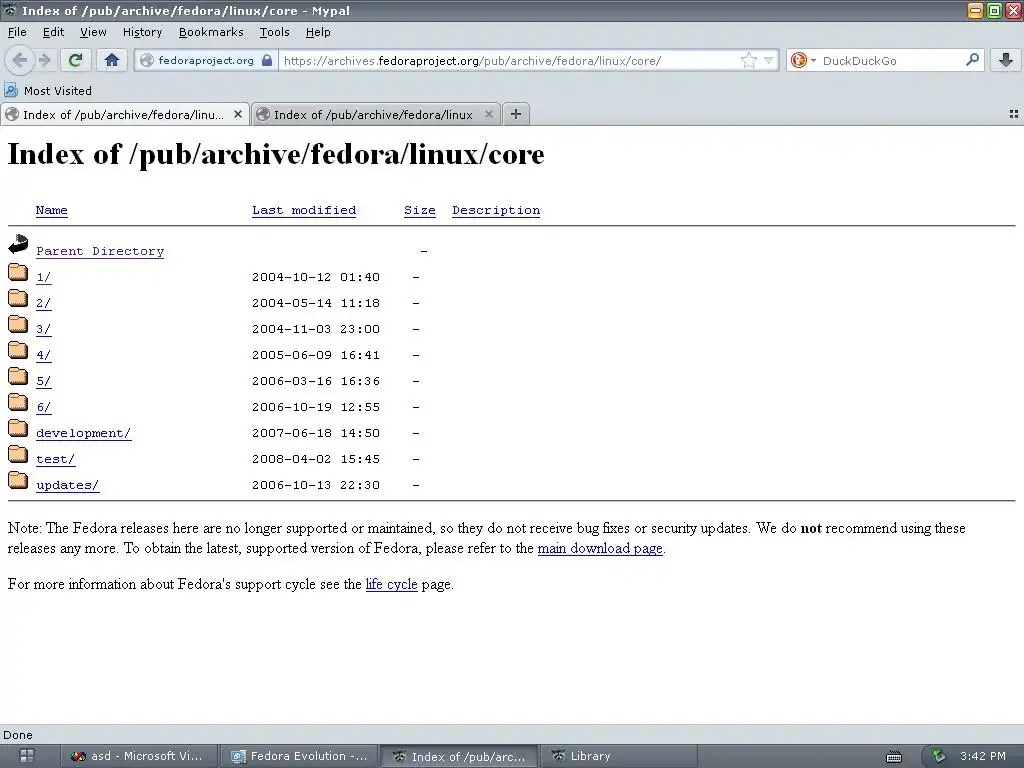Follow the life cycle link
The height and width of the screenshot is (768, 1024).
(x=391, y=584)
